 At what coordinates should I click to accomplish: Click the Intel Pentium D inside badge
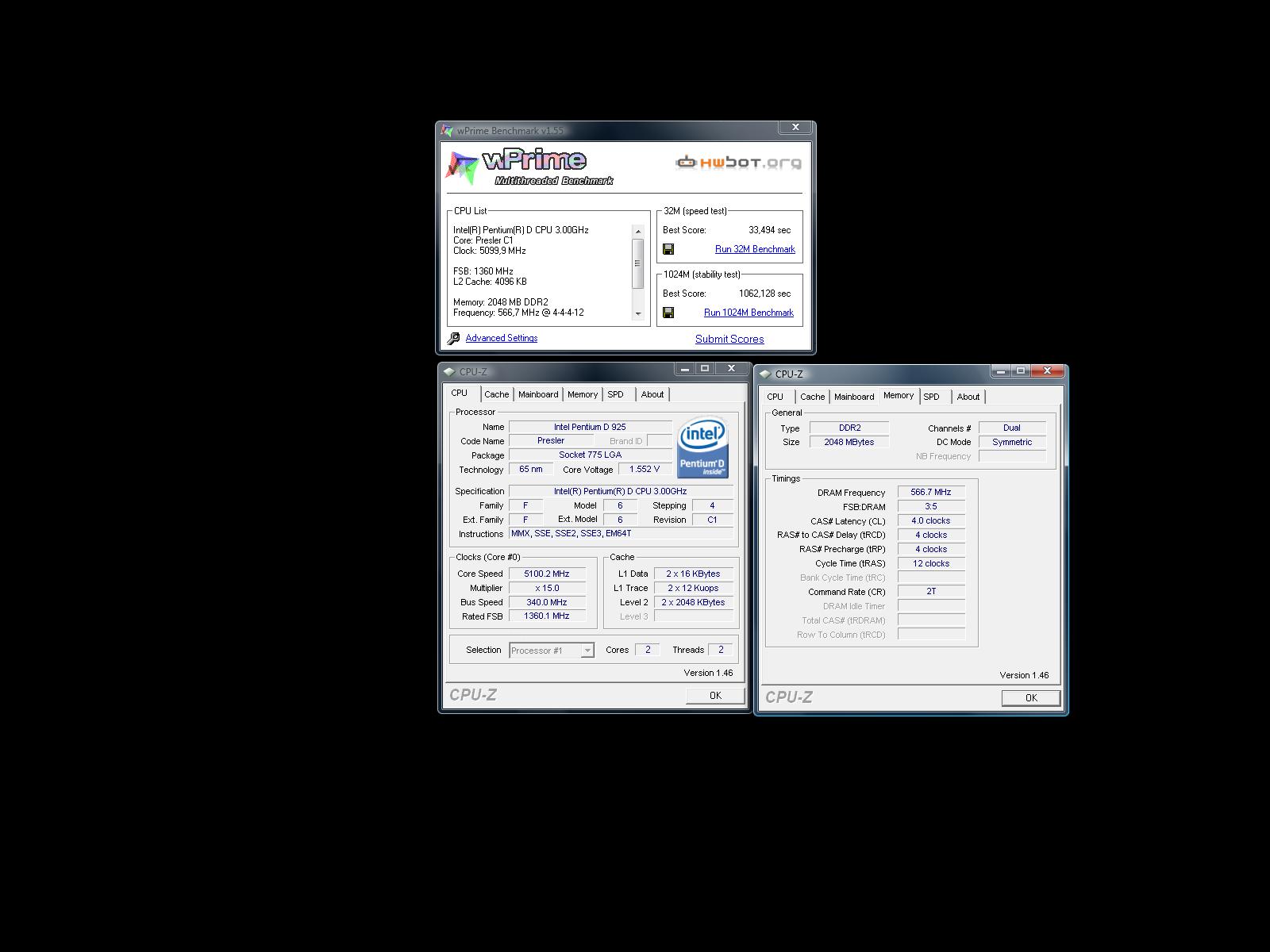(703, 447)
